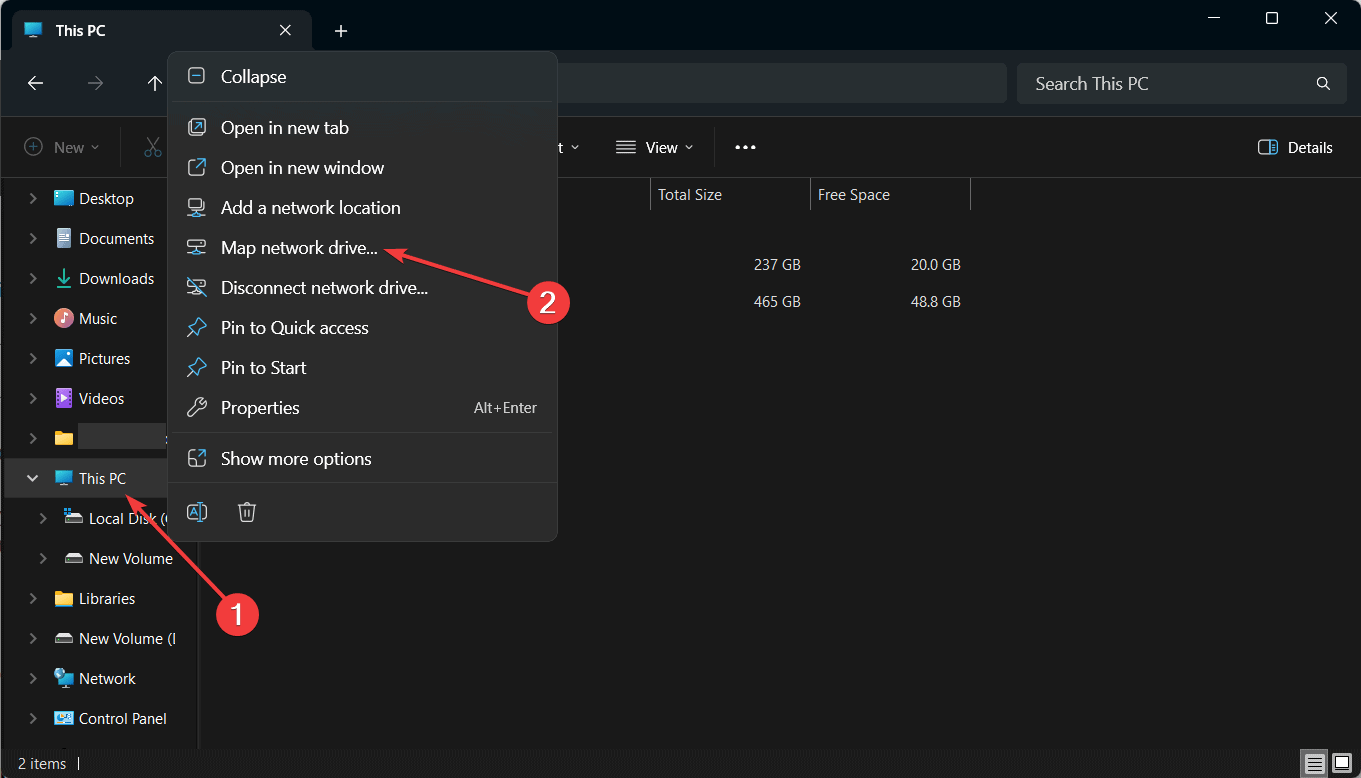Click the search magnifier icon

(x=1323, y=84)
